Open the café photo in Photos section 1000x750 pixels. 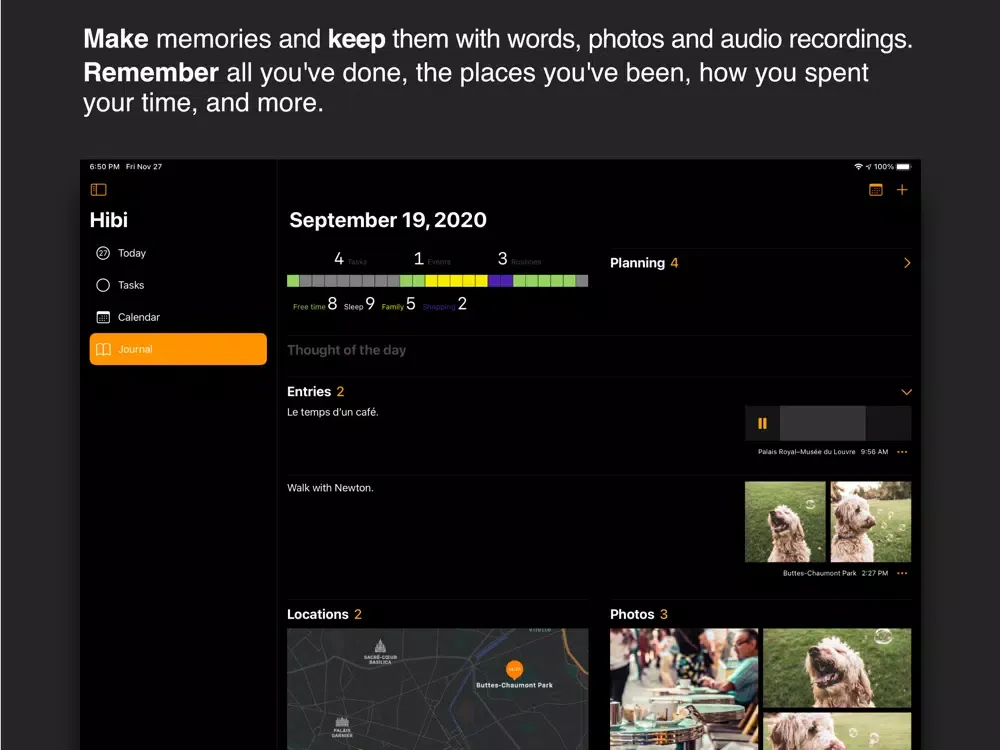(684, 689)
